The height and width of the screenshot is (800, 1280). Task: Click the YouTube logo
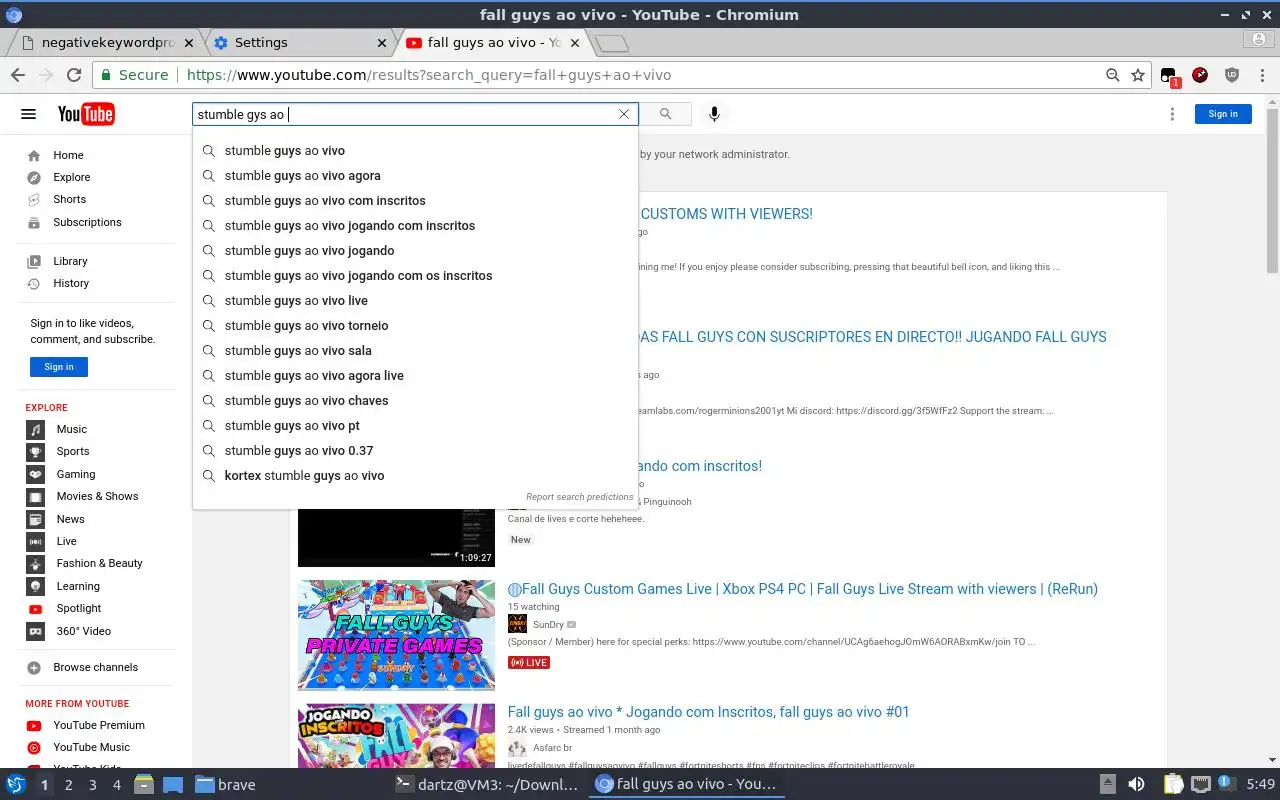tap(86, 114)
